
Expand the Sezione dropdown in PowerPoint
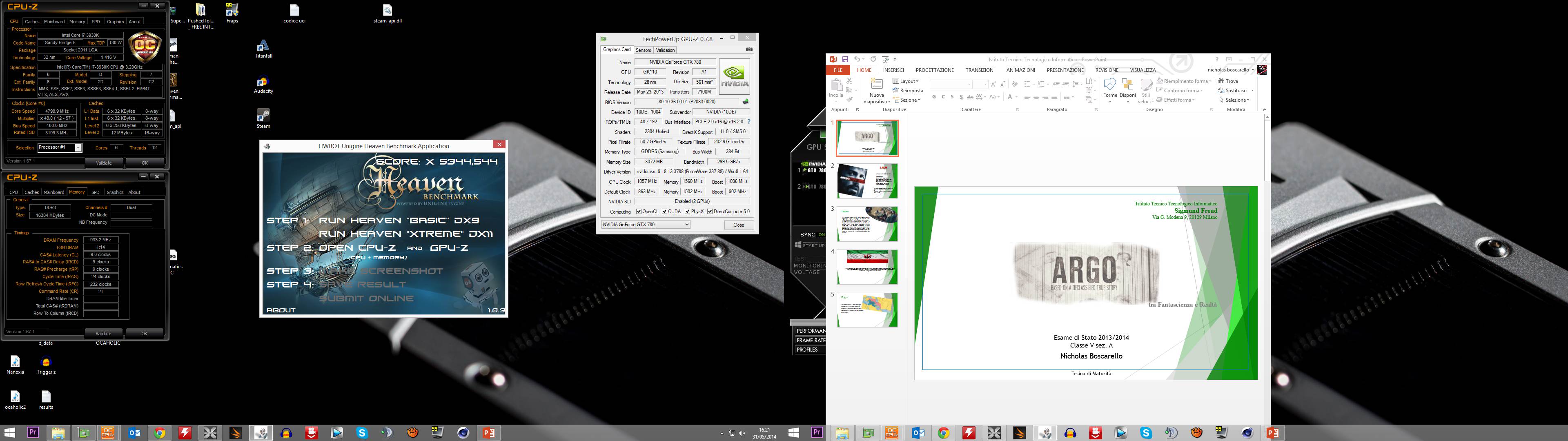pyautogui.click(x=906, y=100)
